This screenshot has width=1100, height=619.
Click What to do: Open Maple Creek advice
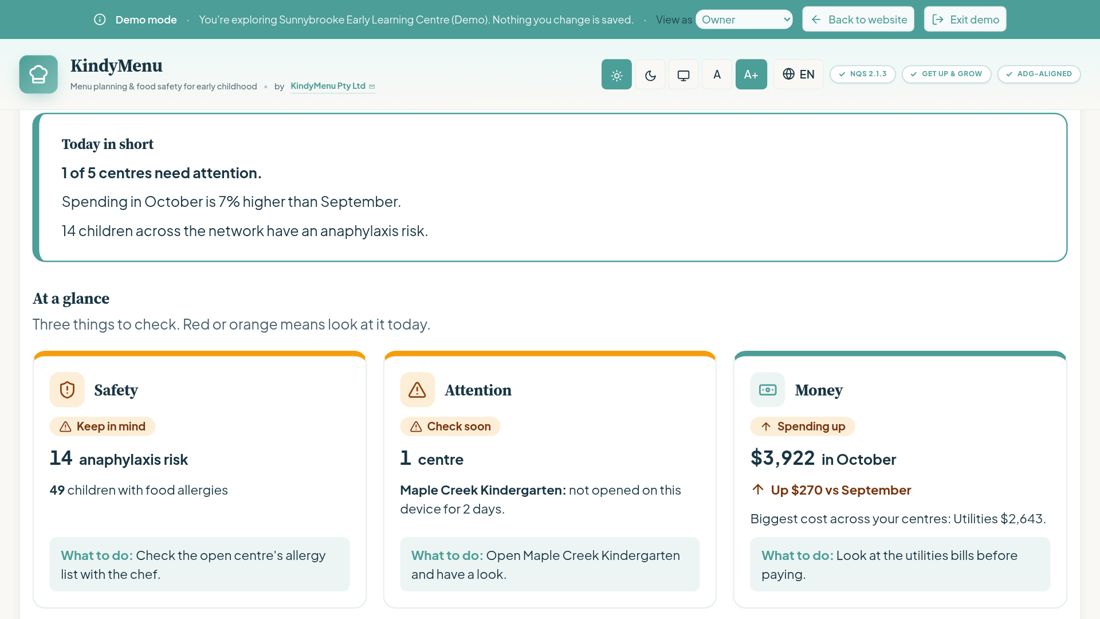[x=550, y=564]
